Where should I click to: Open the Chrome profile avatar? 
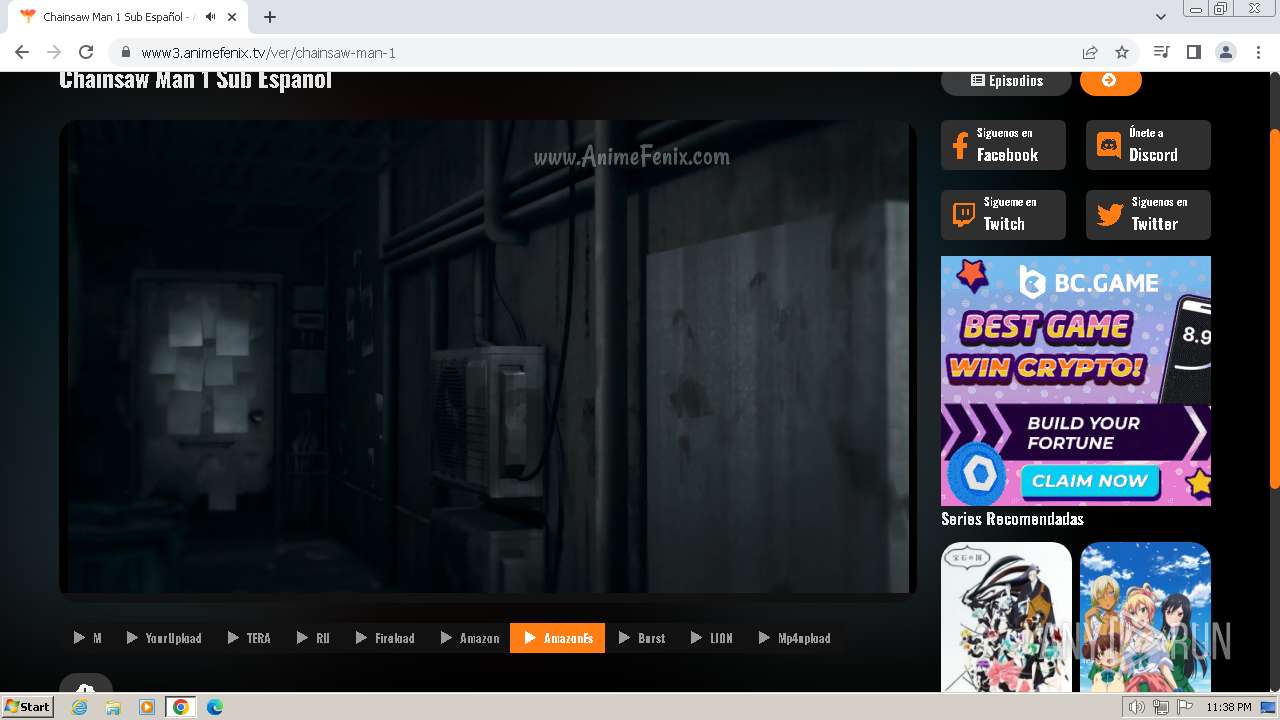tap(1225, 52)
